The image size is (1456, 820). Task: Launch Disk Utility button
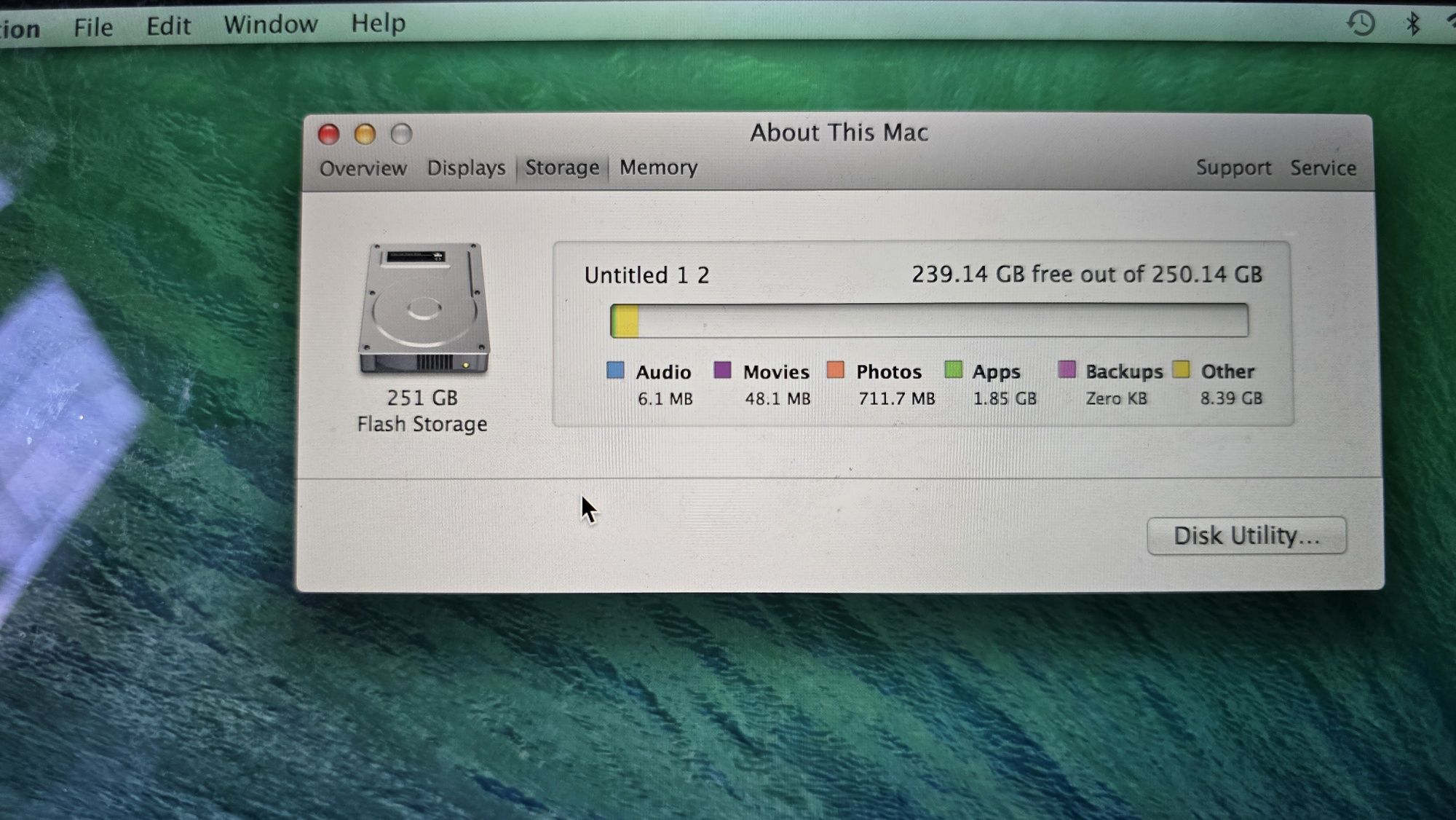[x=1246, y=536]
